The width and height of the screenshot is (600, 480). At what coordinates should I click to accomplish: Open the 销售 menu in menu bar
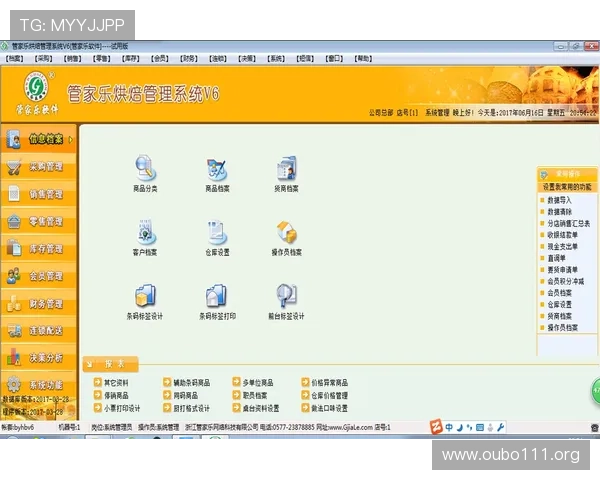tap(73, 59)
